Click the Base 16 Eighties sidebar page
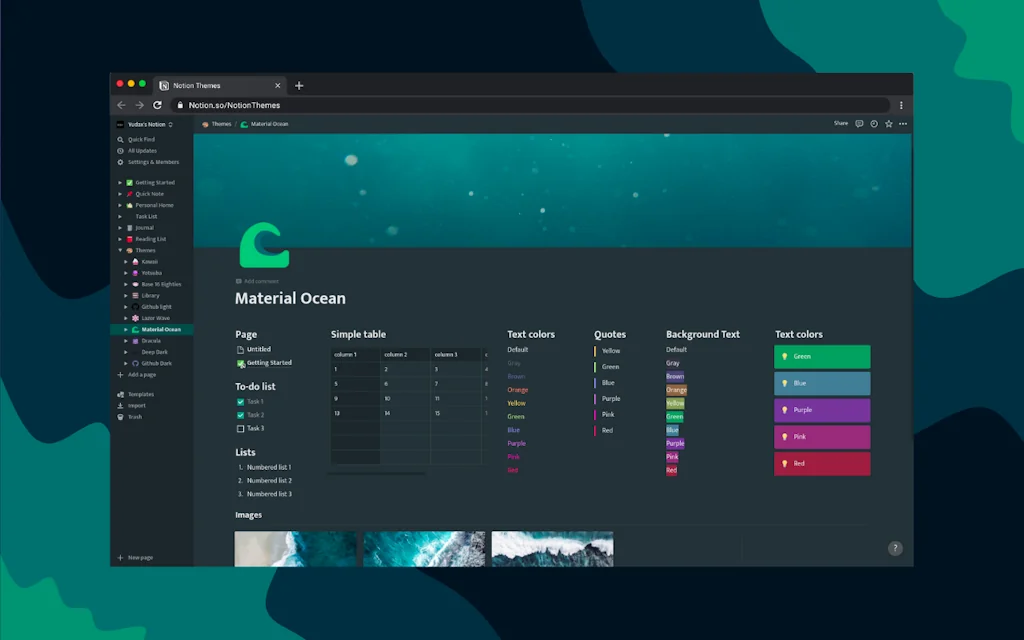The height and width of the screenshot is (640, 1024). tap(161, 284)
